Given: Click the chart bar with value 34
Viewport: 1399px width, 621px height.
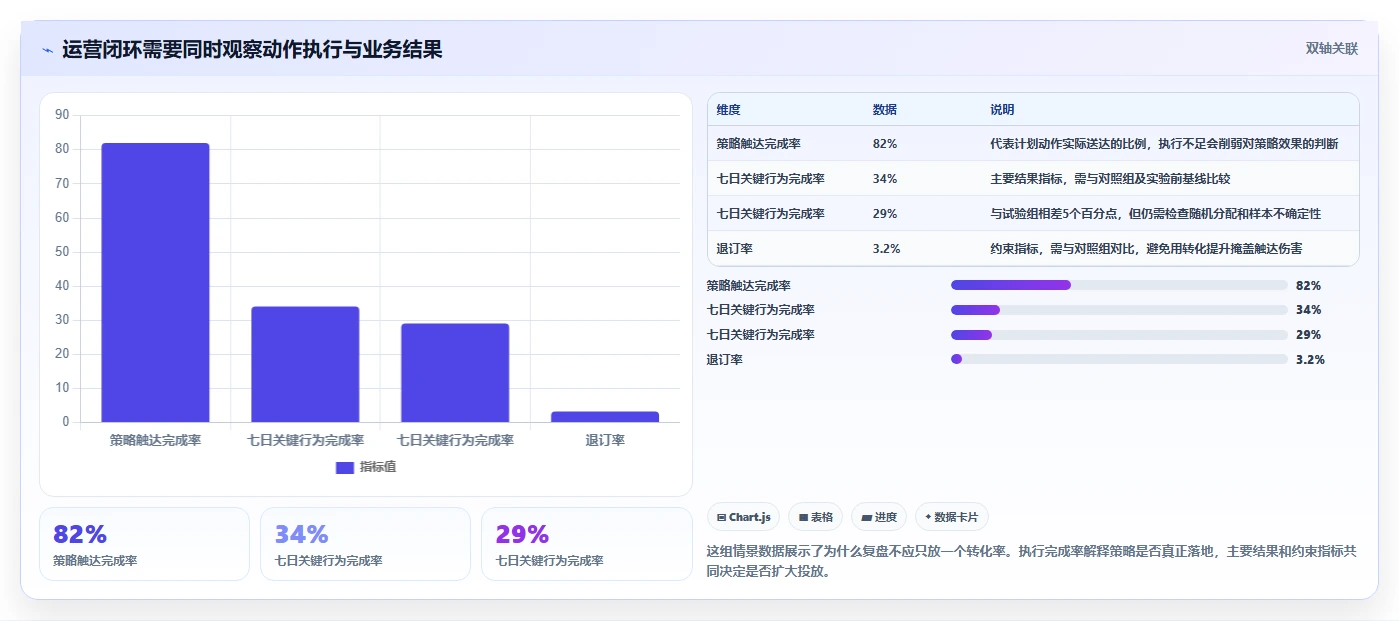Looking at the screenshot, I should point(305,364).
